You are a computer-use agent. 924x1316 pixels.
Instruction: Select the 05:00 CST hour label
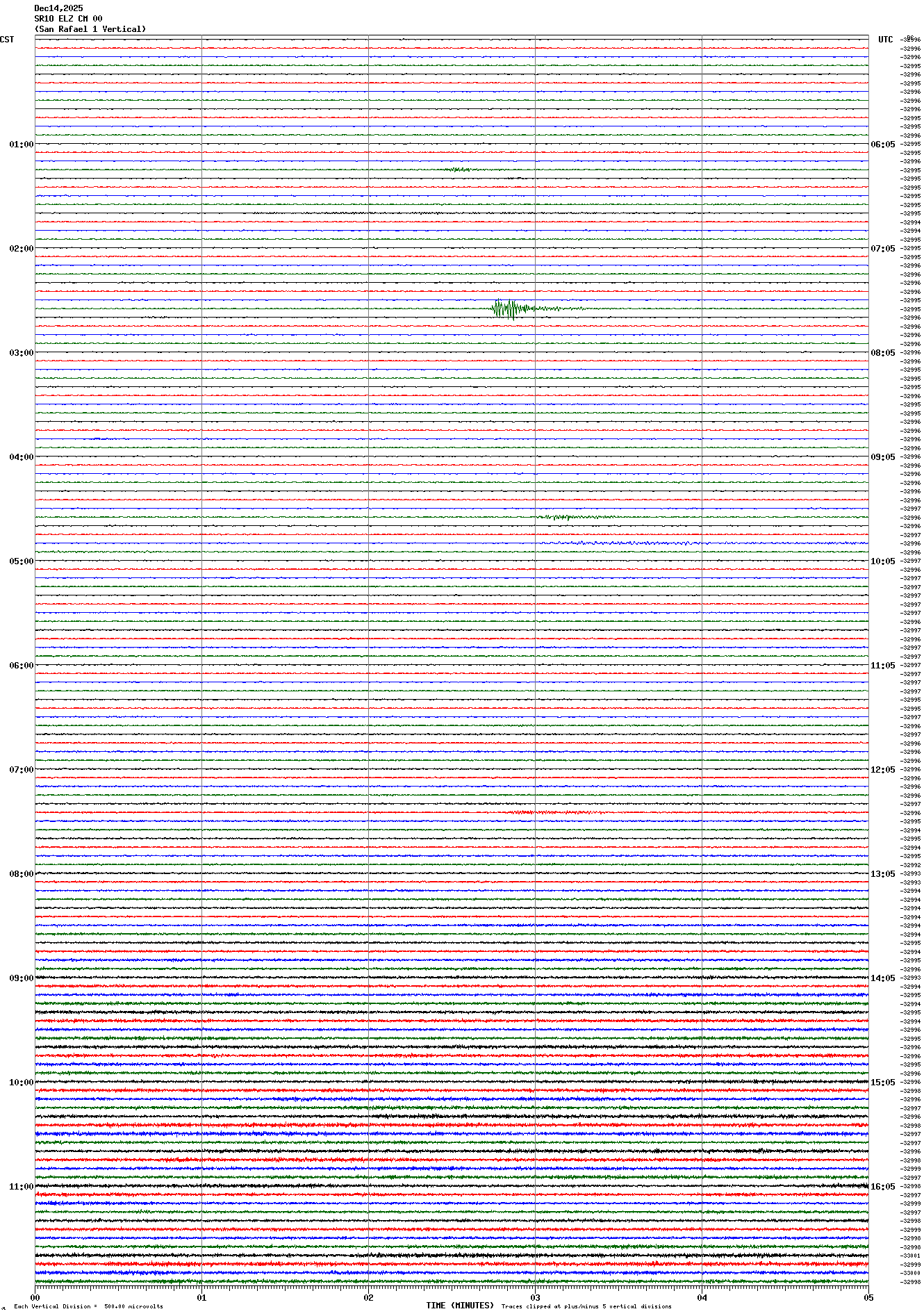(21, 561)
